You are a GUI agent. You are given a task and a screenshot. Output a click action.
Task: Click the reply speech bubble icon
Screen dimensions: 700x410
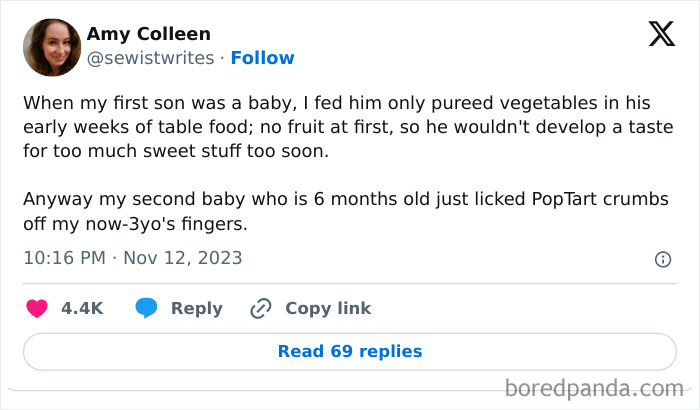coord(146,308)
